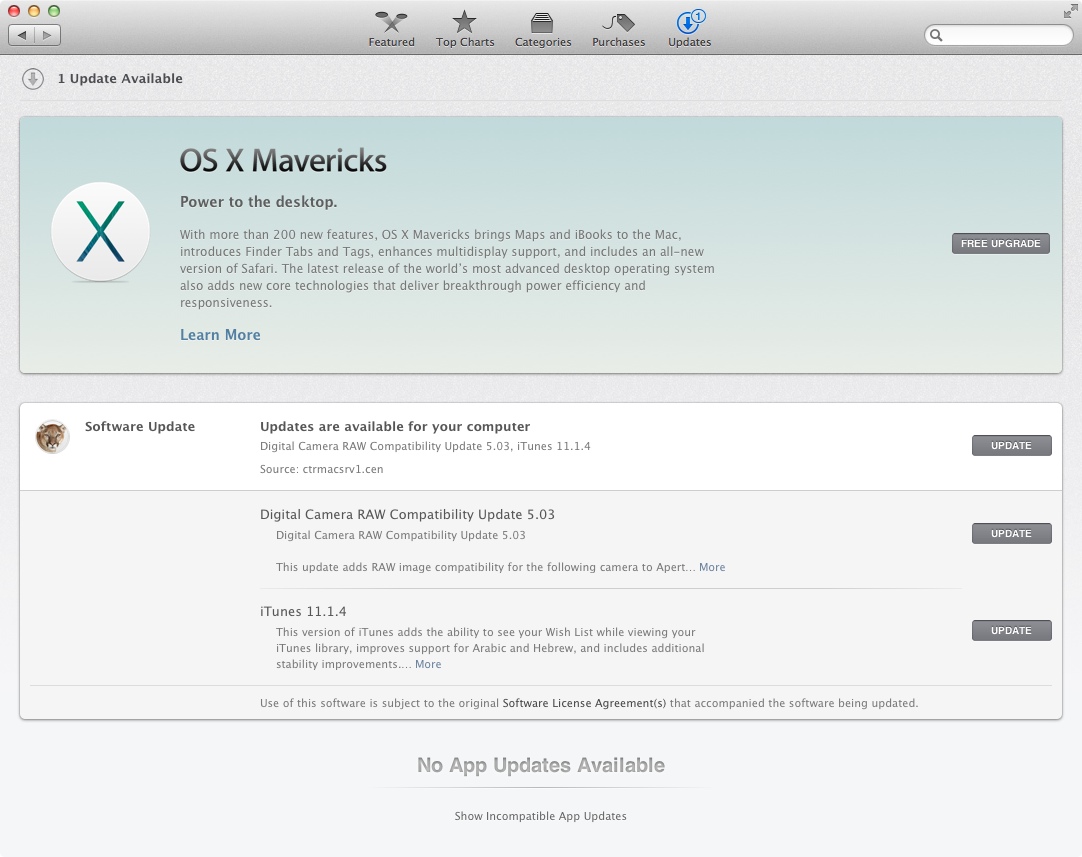This screenshot has width=1082, height=857.
Task: Click the 1 Update Available heading
Action: tap(120, 79)
